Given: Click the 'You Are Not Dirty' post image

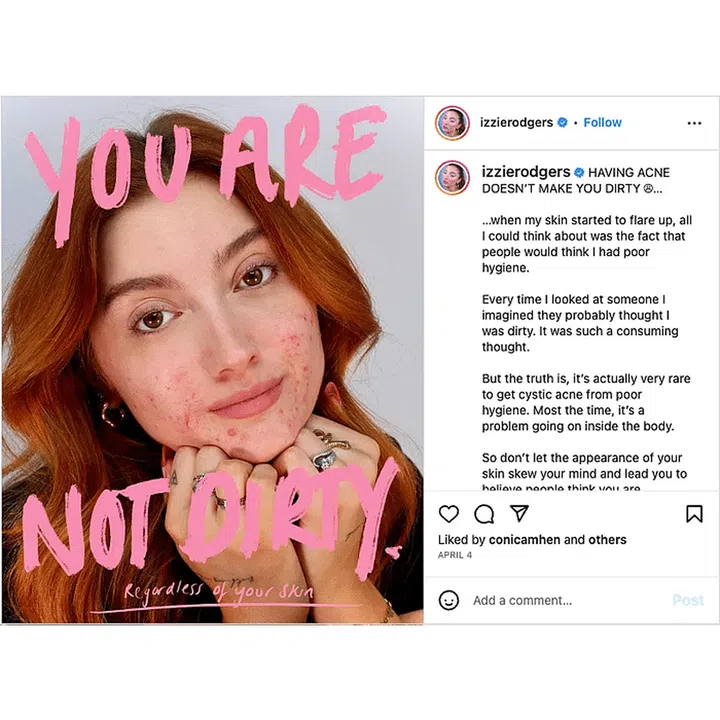Looking at the screenshot, I should tap(212, 360).
